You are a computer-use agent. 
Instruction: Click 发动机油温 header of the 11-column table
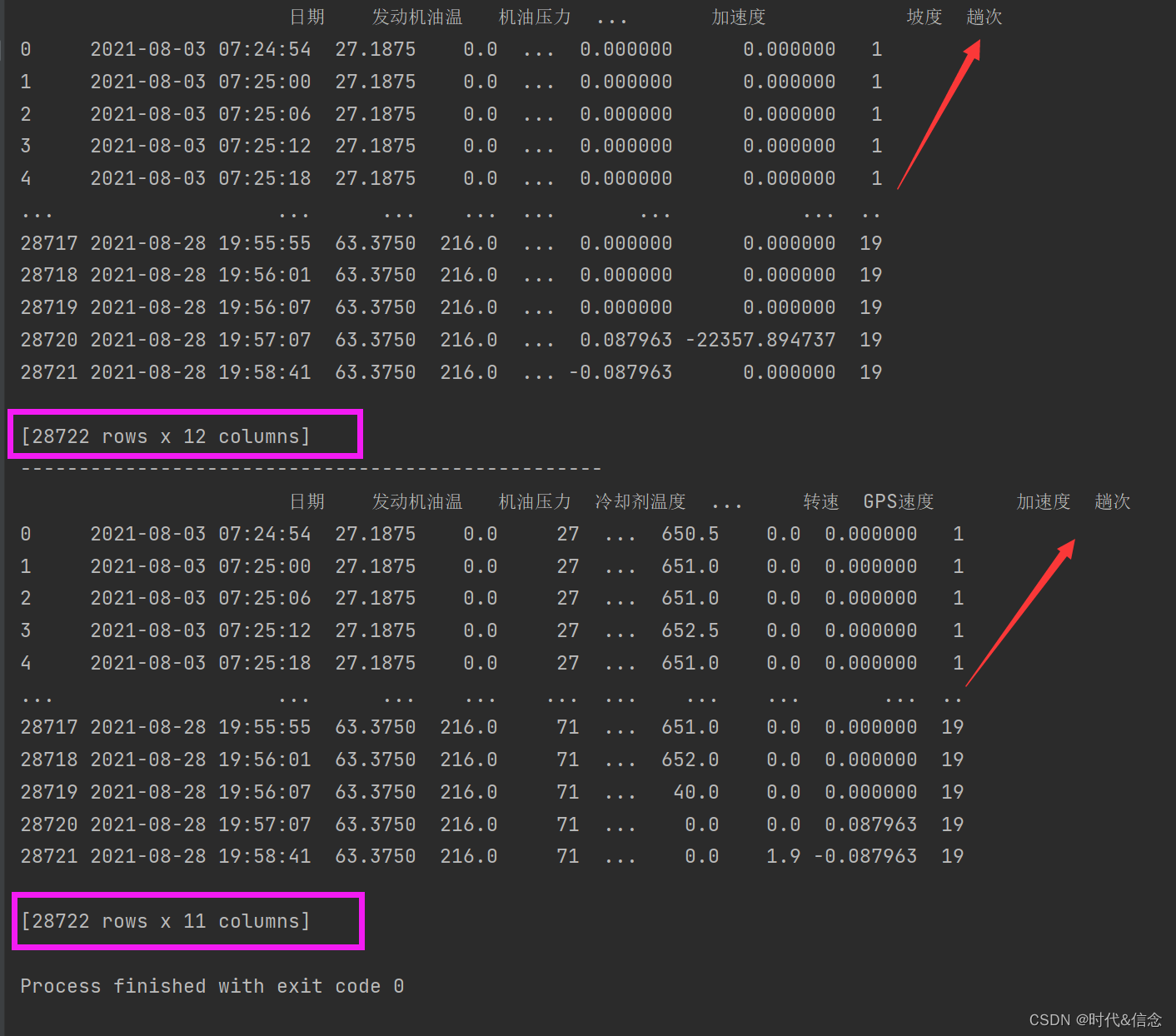417,501
